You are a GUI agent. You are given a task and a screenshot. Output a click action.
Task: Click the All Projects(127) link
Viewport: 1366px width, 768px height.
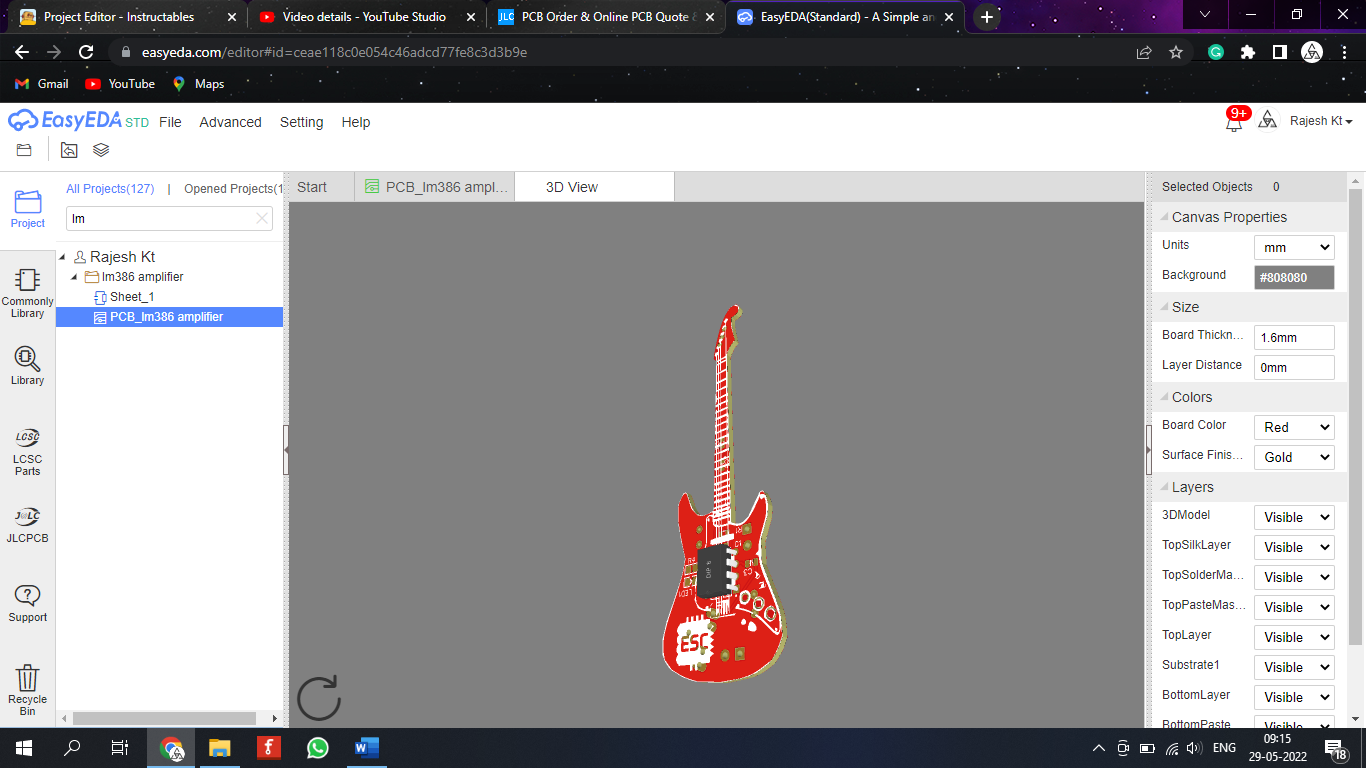(x=110, y=189)
